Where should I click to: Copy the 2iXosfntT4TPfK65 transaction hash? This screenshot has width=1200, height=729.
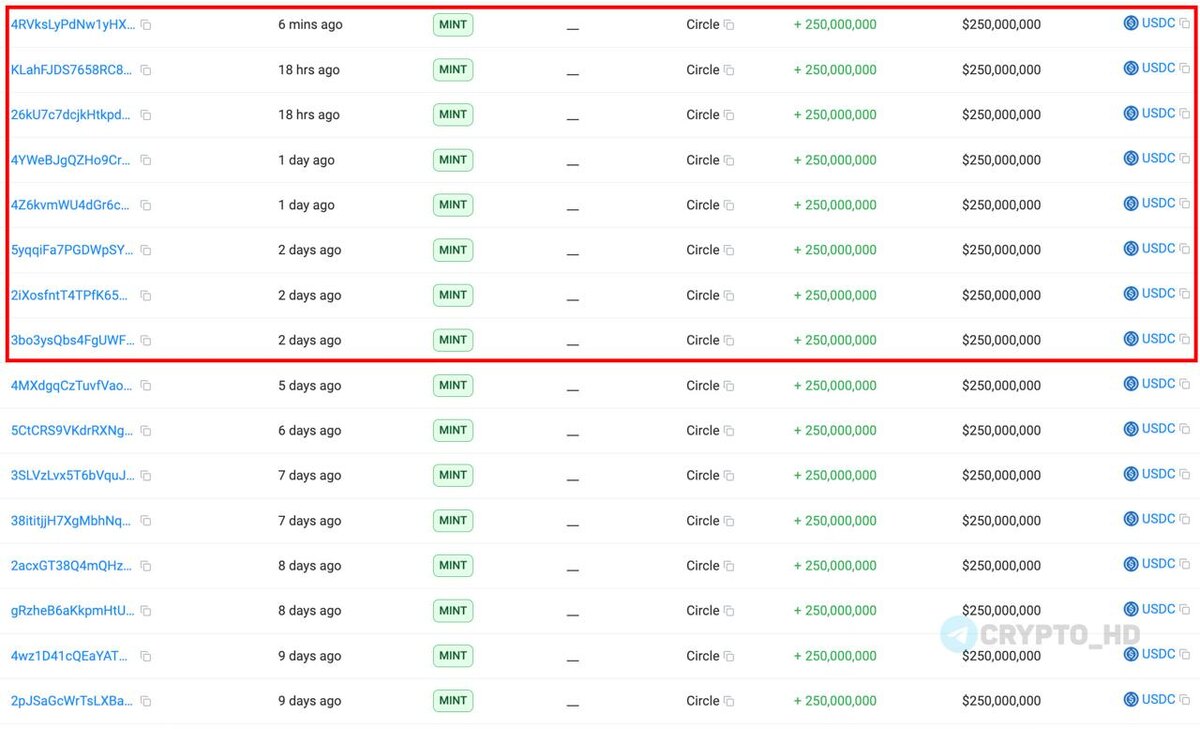point(146,295)
